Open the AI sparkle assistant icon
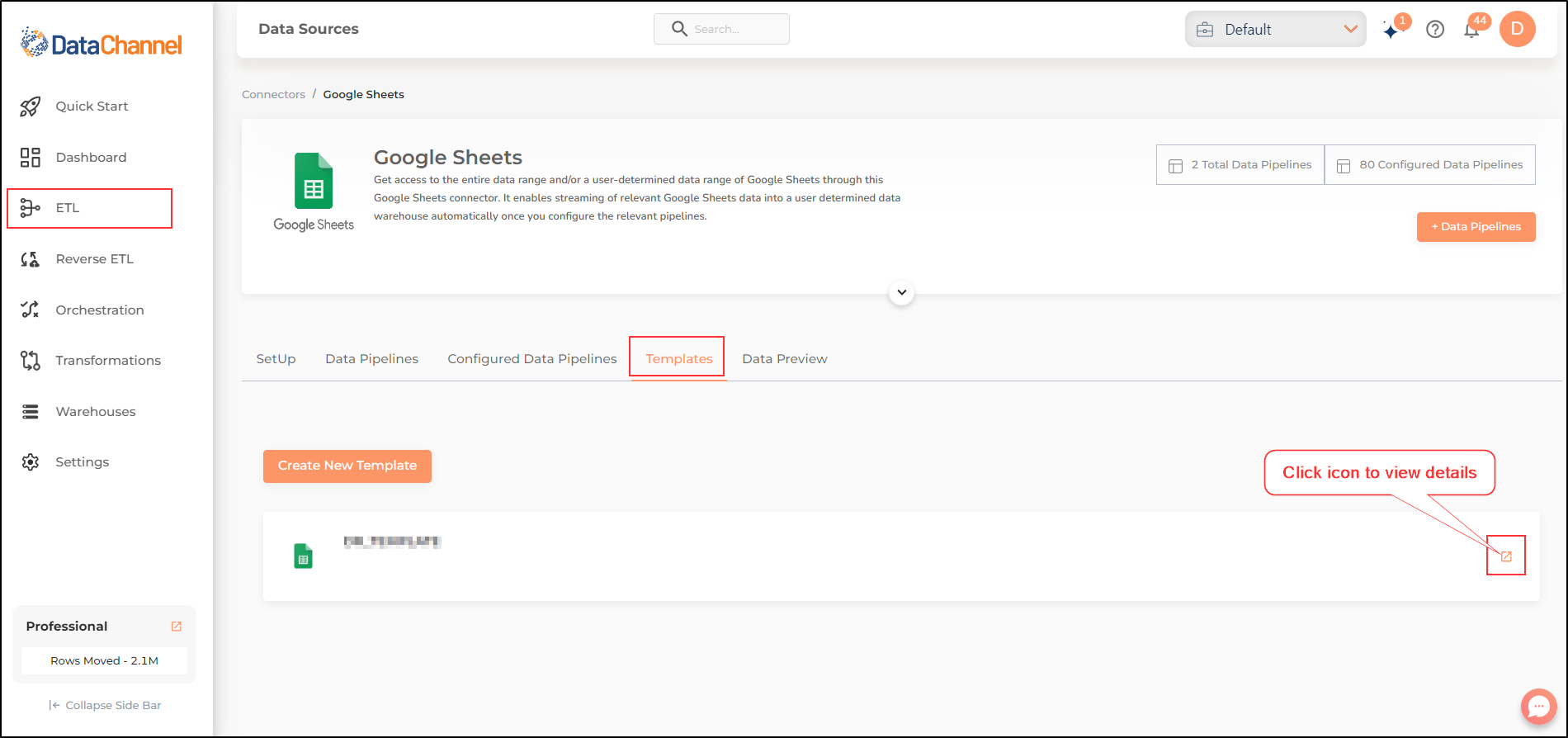This screenshot has height=738, width=1568. coord(1392,31)
